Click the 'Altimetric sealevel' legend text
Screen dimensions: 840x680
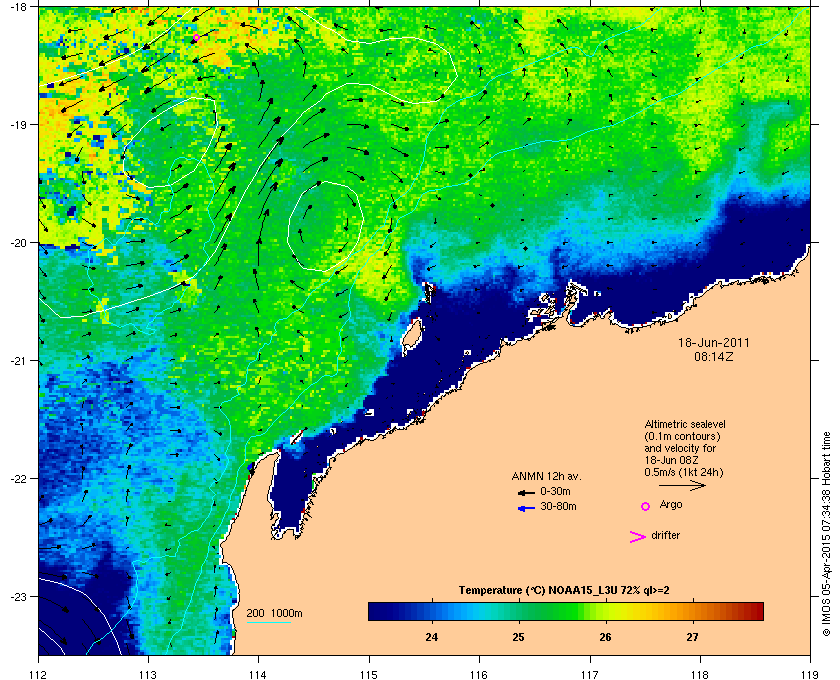685,424
